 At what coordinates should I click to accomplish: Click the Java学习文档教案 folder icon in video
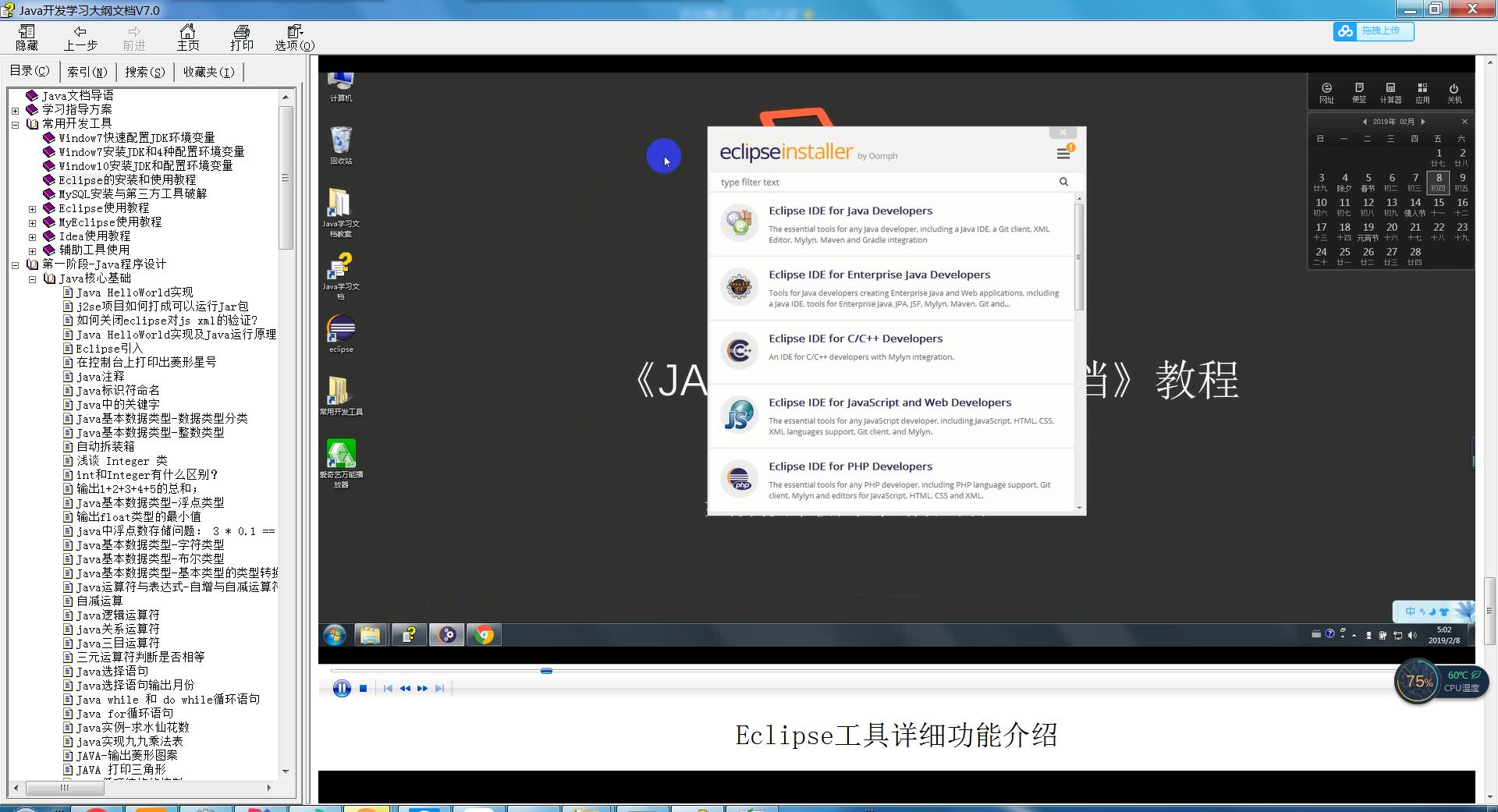[341, 212]
